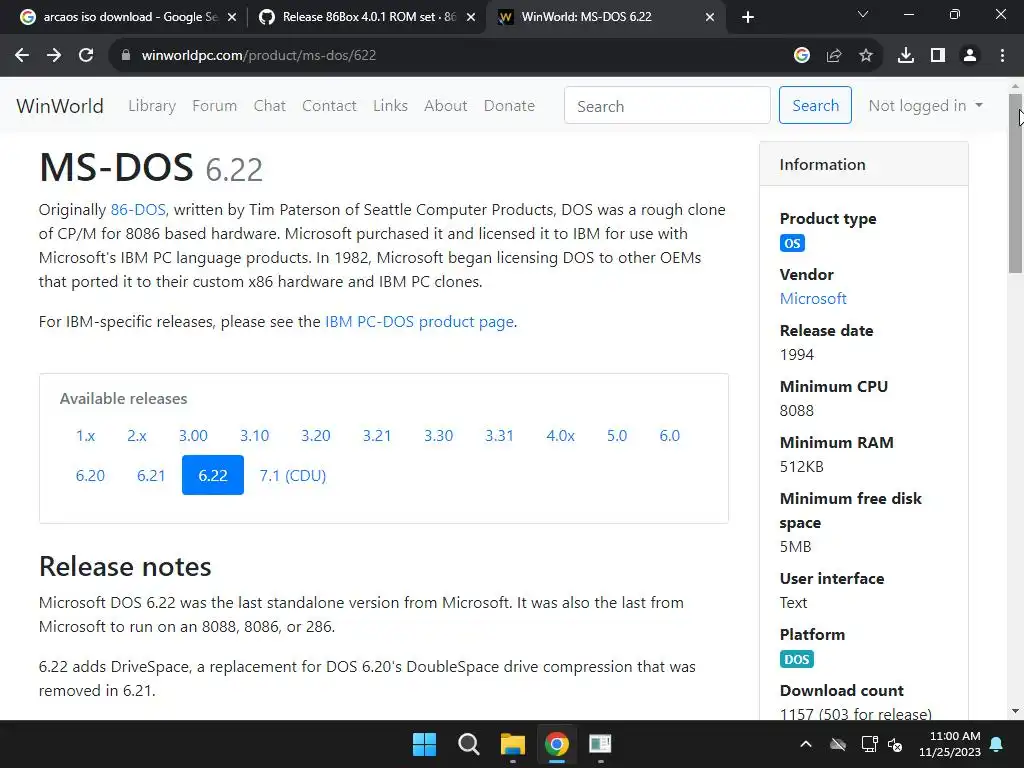Viewport: 1024px width, 768px height.
Task: Click the Search button
Action: [815, 105]
